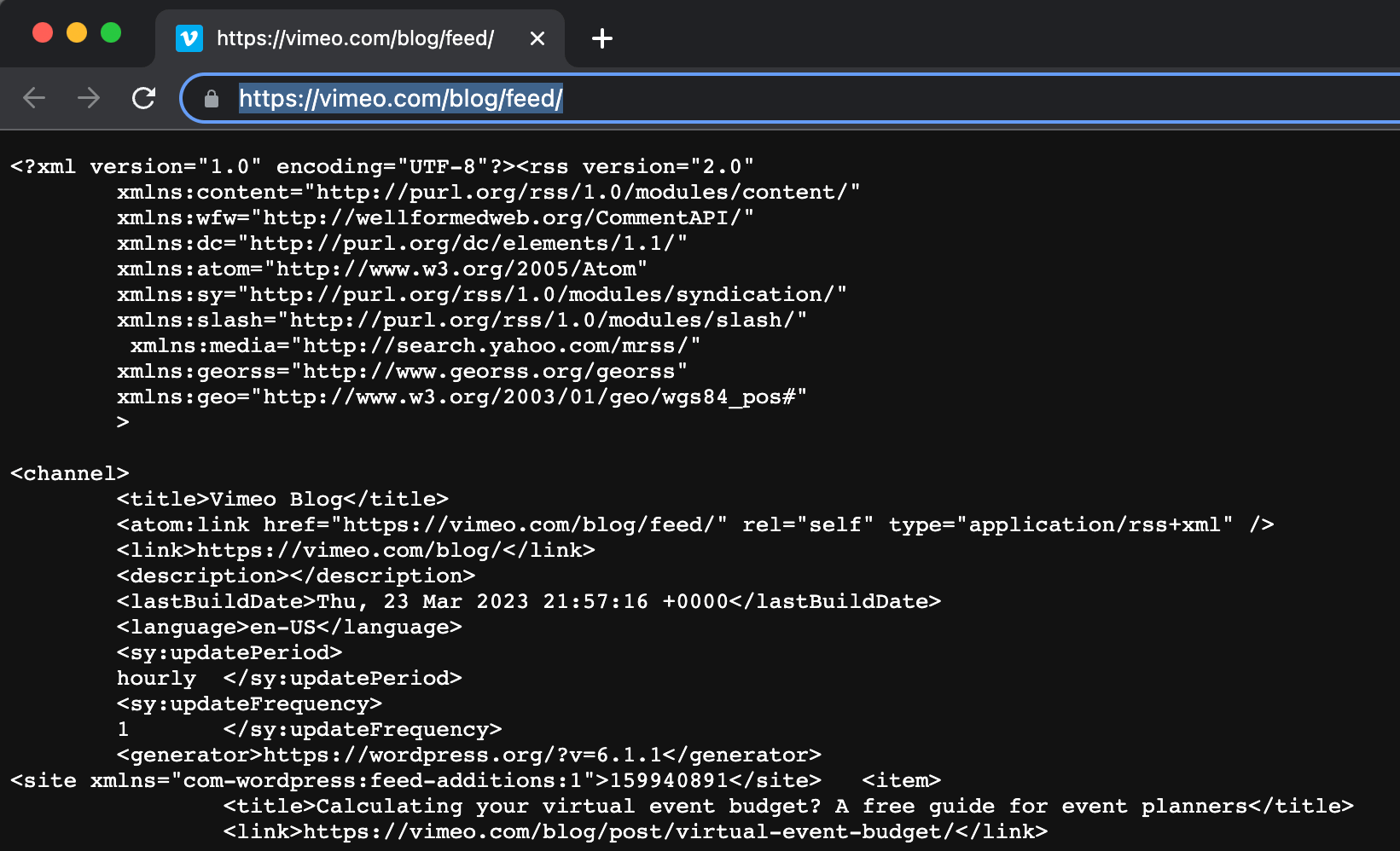This screenshot has width=1400, height=851.
Task: Click the Vimeo Blog title element
Action: click(x=282, y=499)
